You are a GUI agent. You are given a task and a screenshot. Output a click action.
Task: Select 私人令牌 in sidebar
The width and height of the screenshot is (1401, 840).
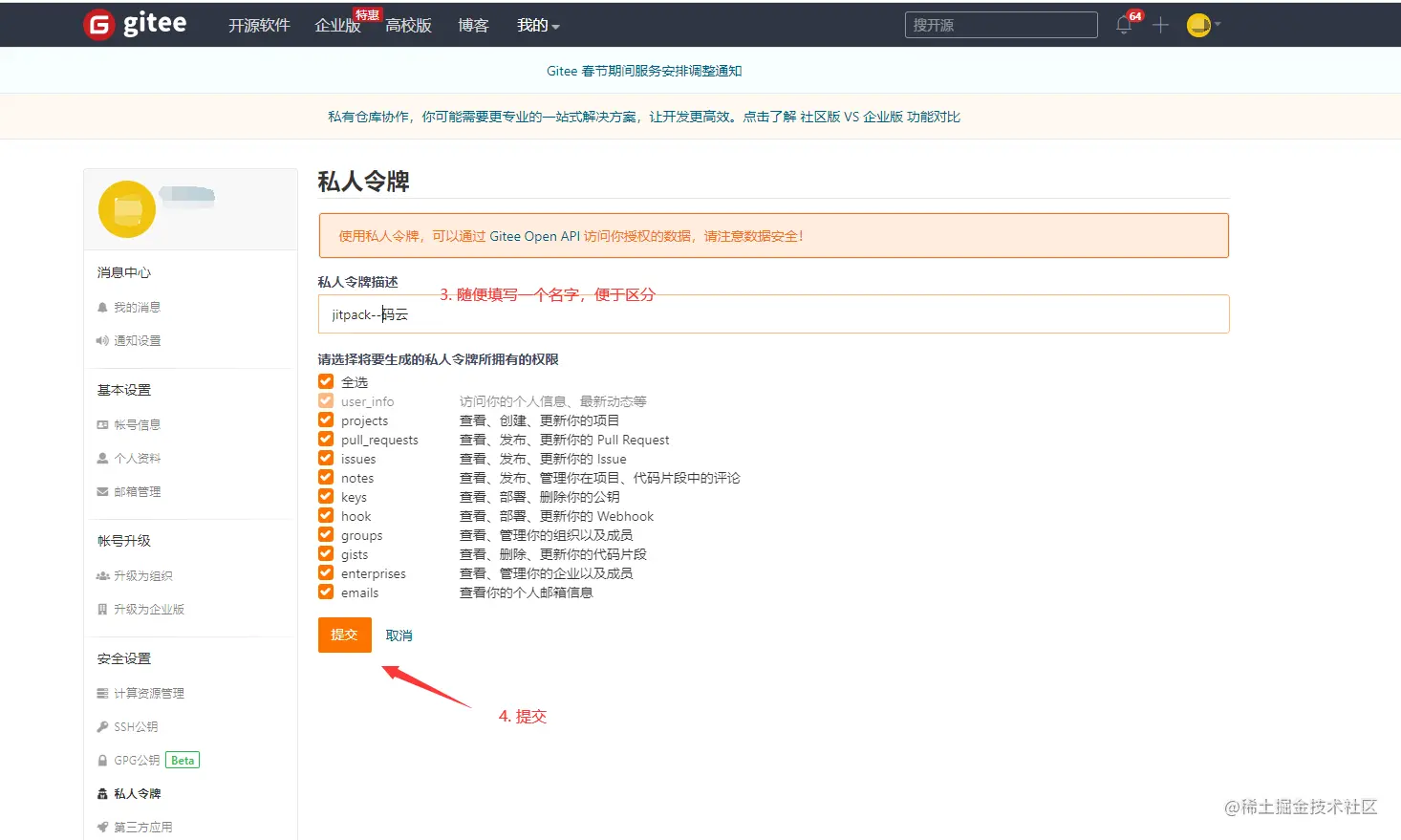[138, 794]
